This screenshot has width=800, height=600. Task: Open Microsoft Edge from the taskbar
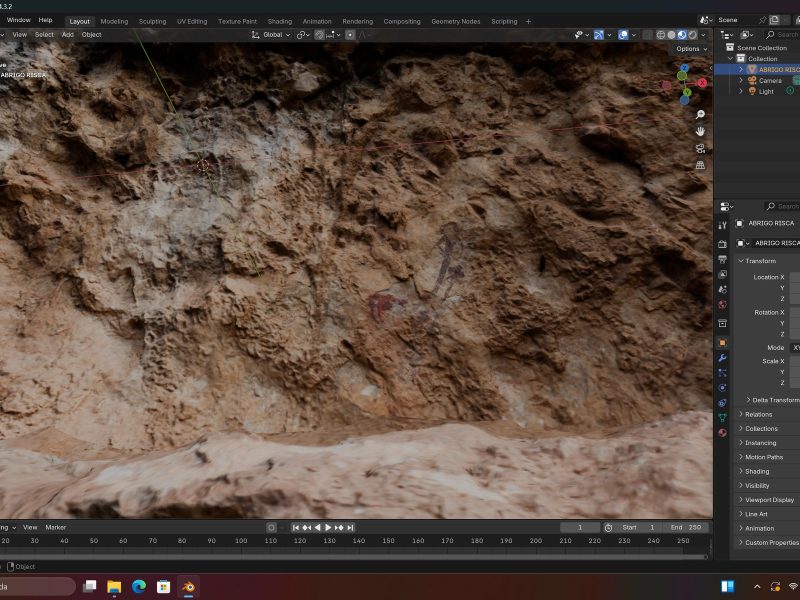(x=139, y=587)
